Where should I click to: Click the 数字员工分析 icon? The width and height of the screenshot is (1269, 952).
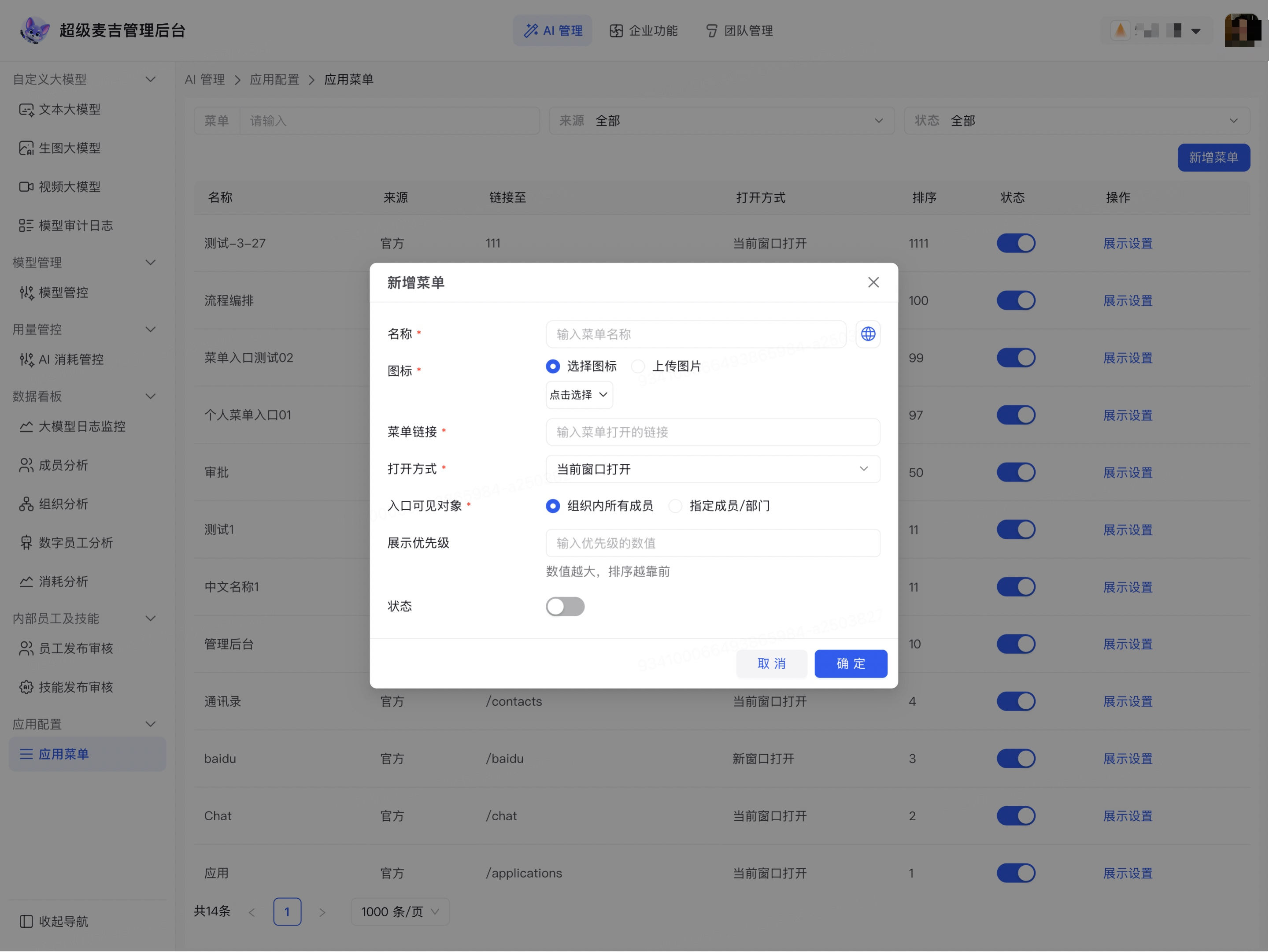[x=26, y=543]
